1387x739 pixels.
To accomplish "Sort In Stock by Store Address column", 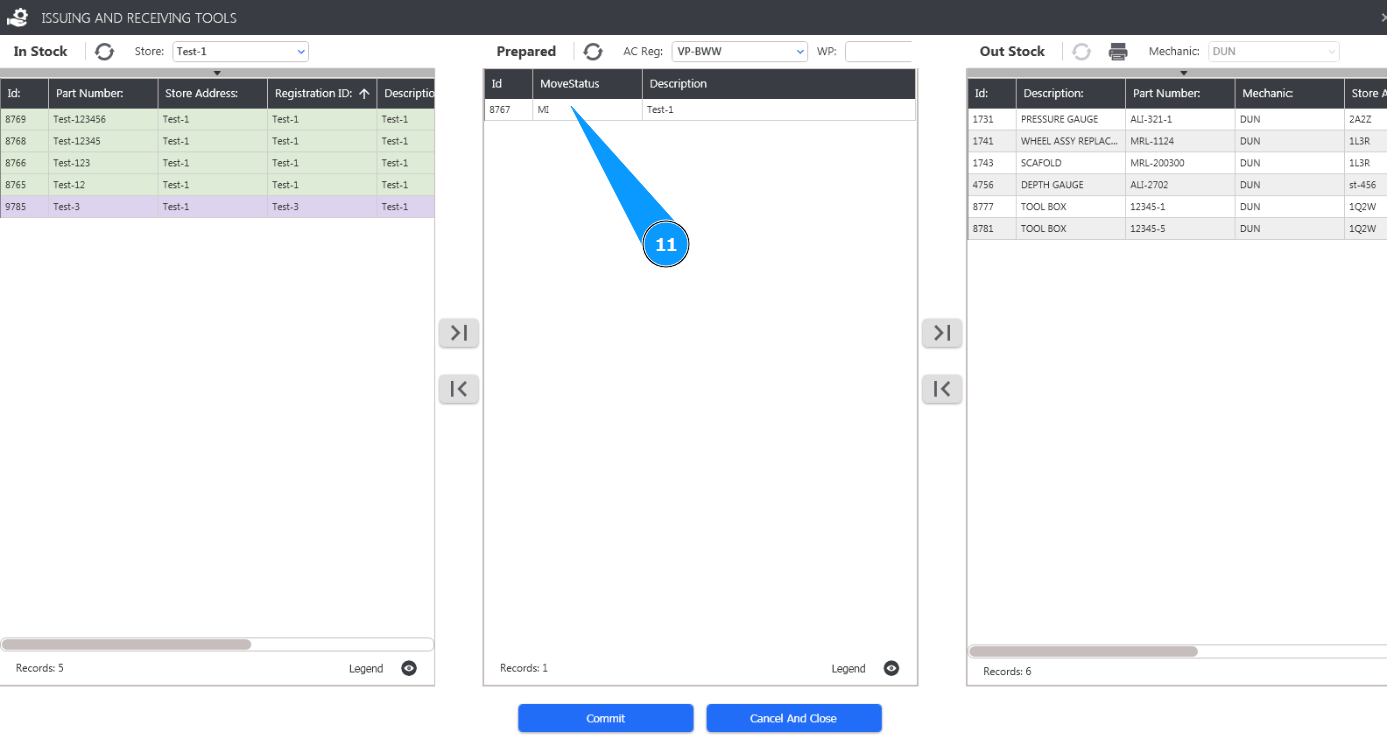I will (x=212, y=94).
